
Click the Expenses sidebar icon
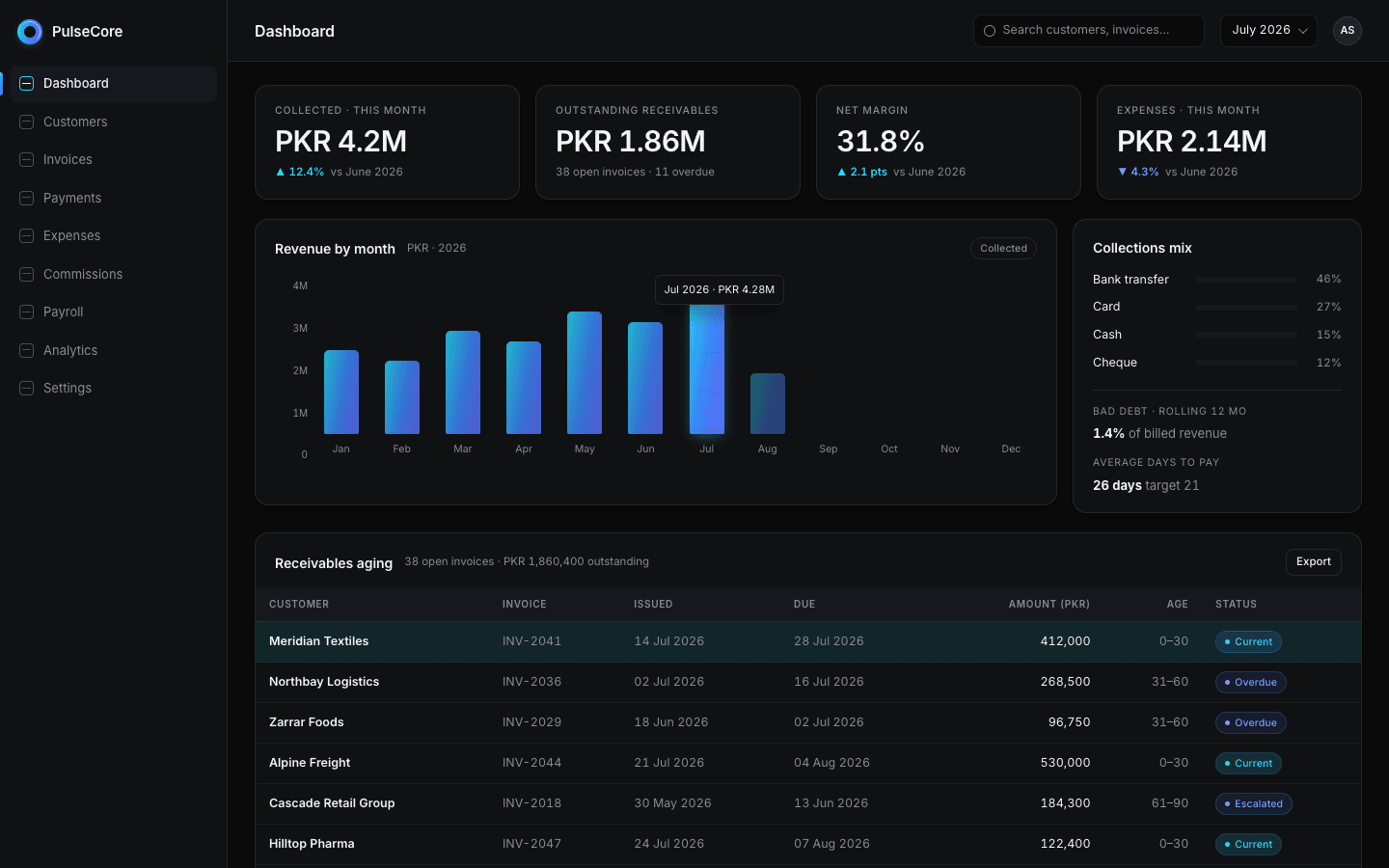tap(27, 235)
